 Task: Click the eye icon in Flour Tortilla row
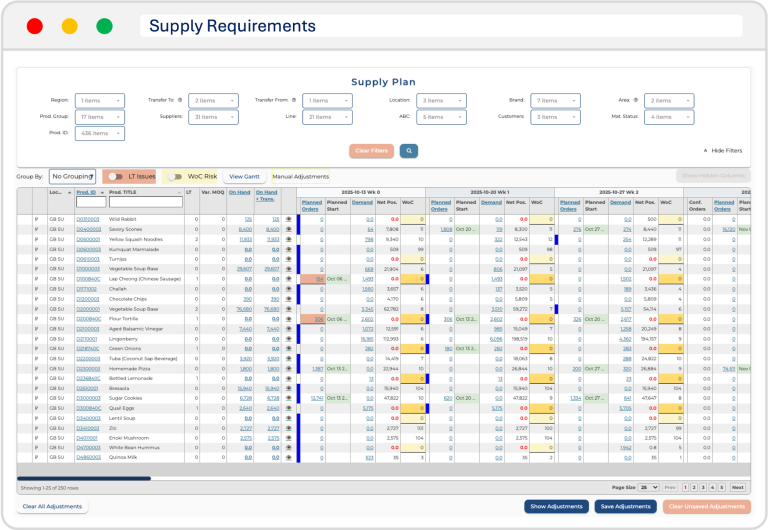[289, 319]
